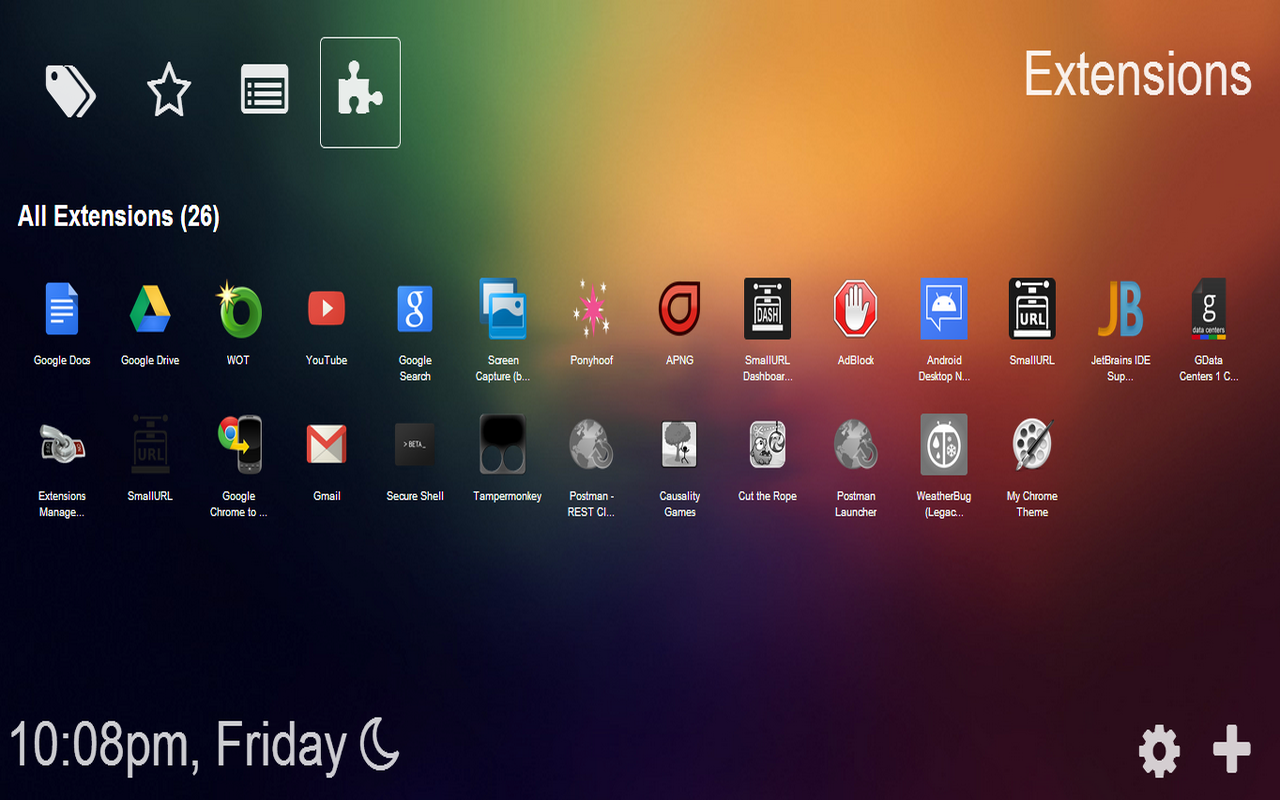Select the Google Search icon

[415, 308]
